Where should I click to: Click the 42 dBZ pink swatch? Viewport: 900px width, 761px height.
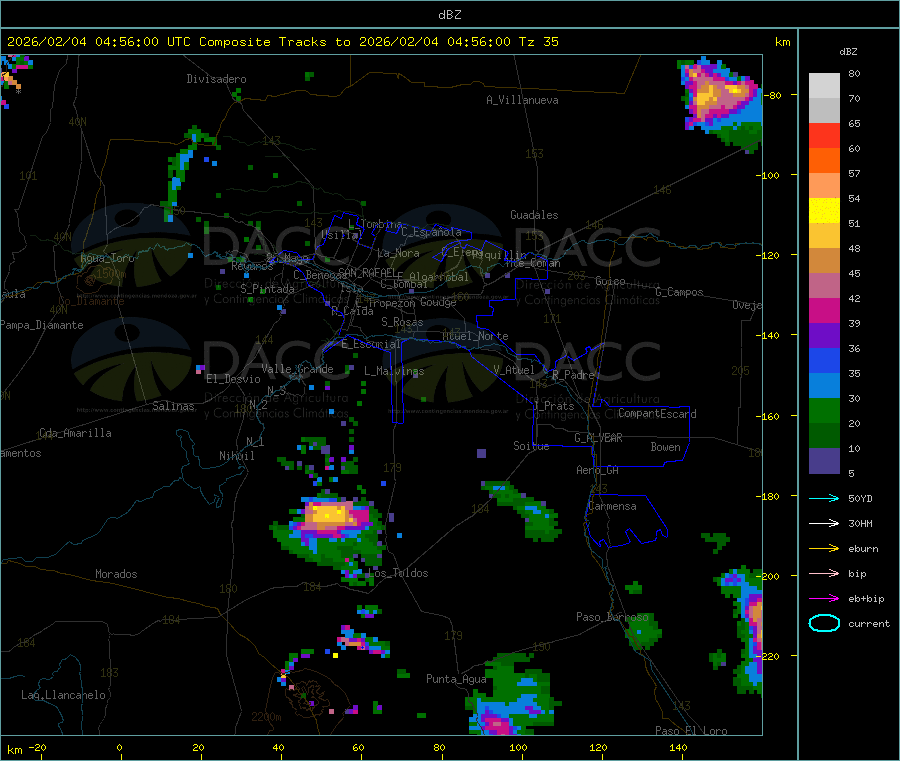[x=824, y=285]
